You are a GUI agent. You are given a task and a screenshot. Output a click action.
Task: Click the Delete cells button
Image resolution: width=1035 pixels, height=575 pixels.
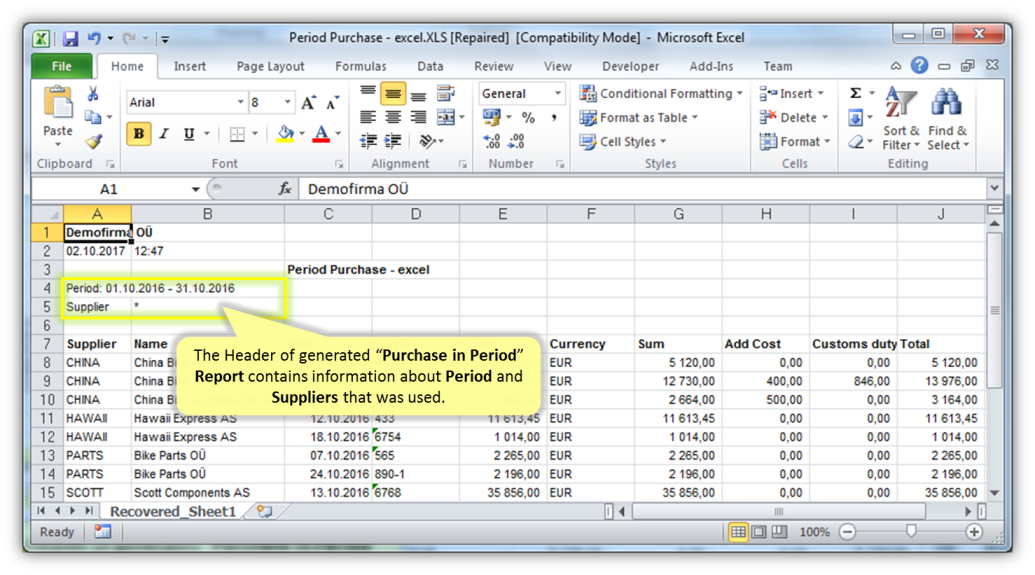(x=793, y=118)
